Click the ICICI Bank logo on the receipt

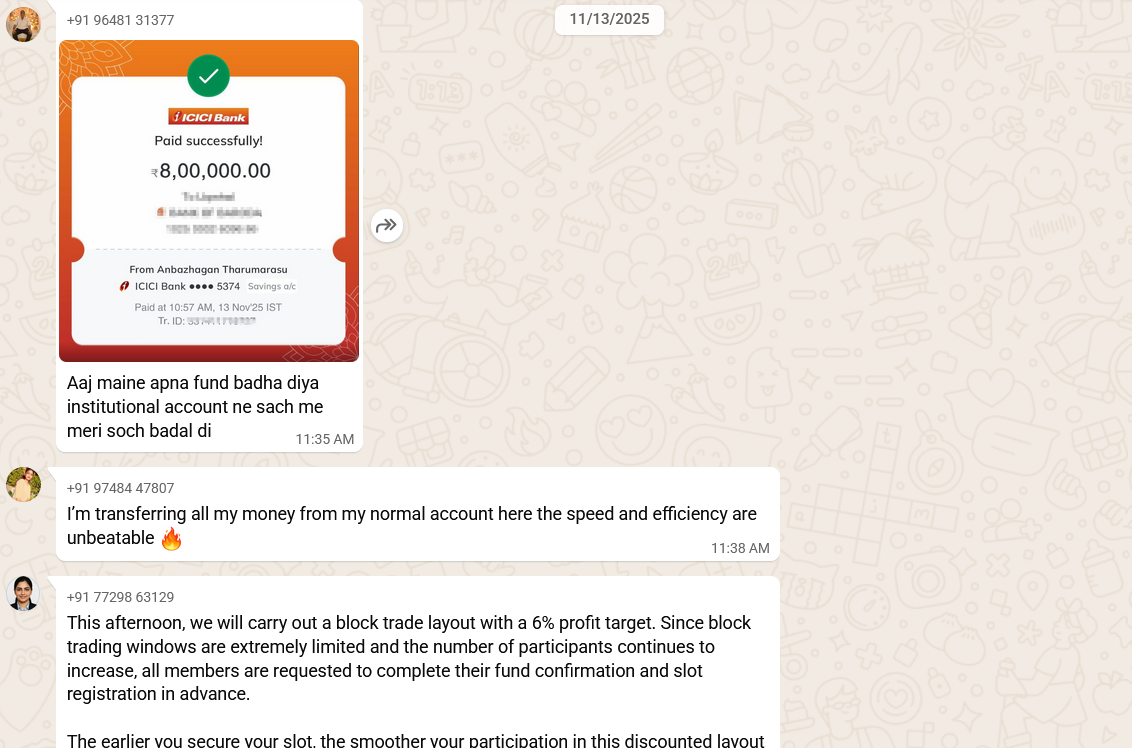click(x=208, y=116)
